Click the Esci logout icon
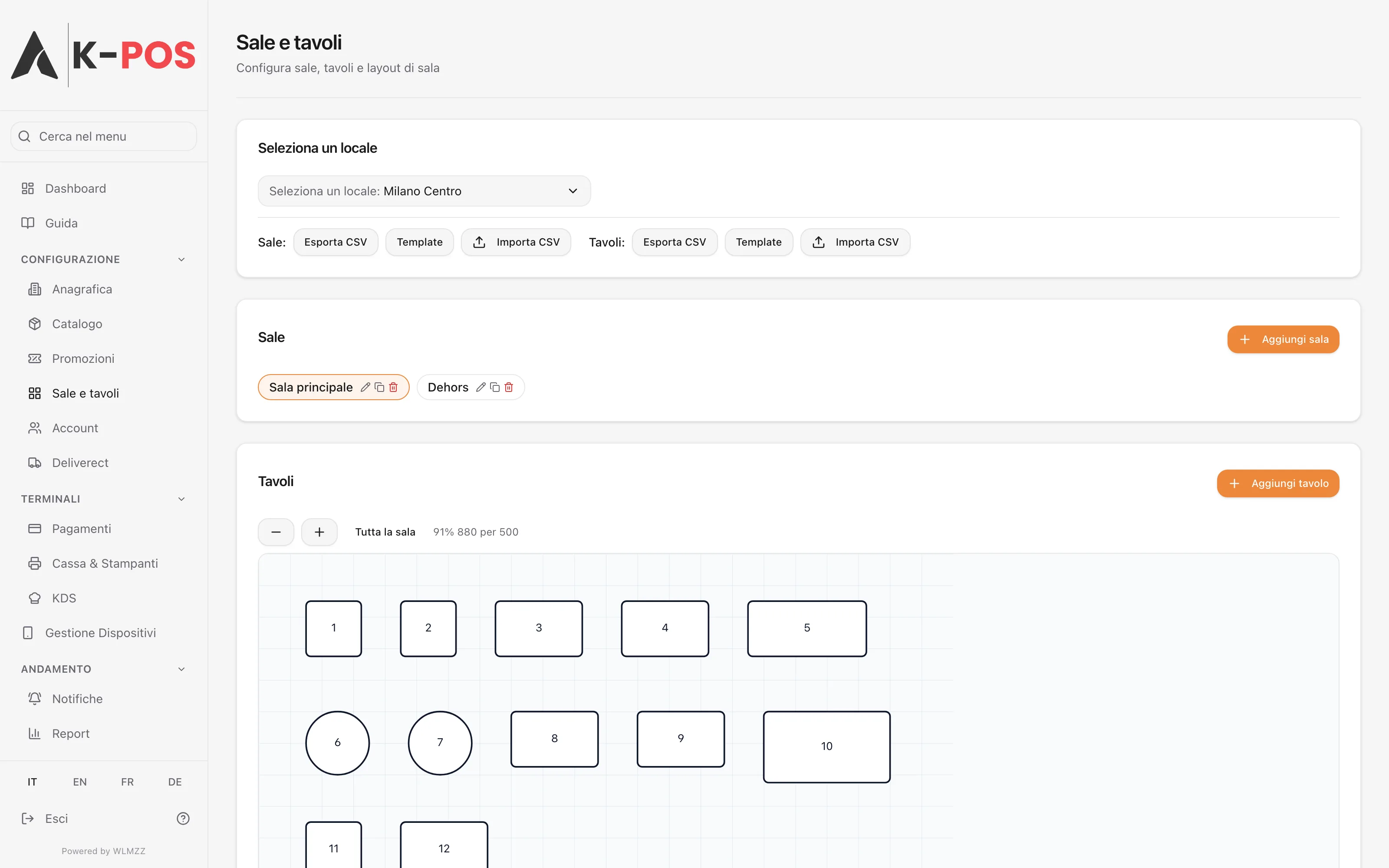1389x868 pixels. point(27,819)
